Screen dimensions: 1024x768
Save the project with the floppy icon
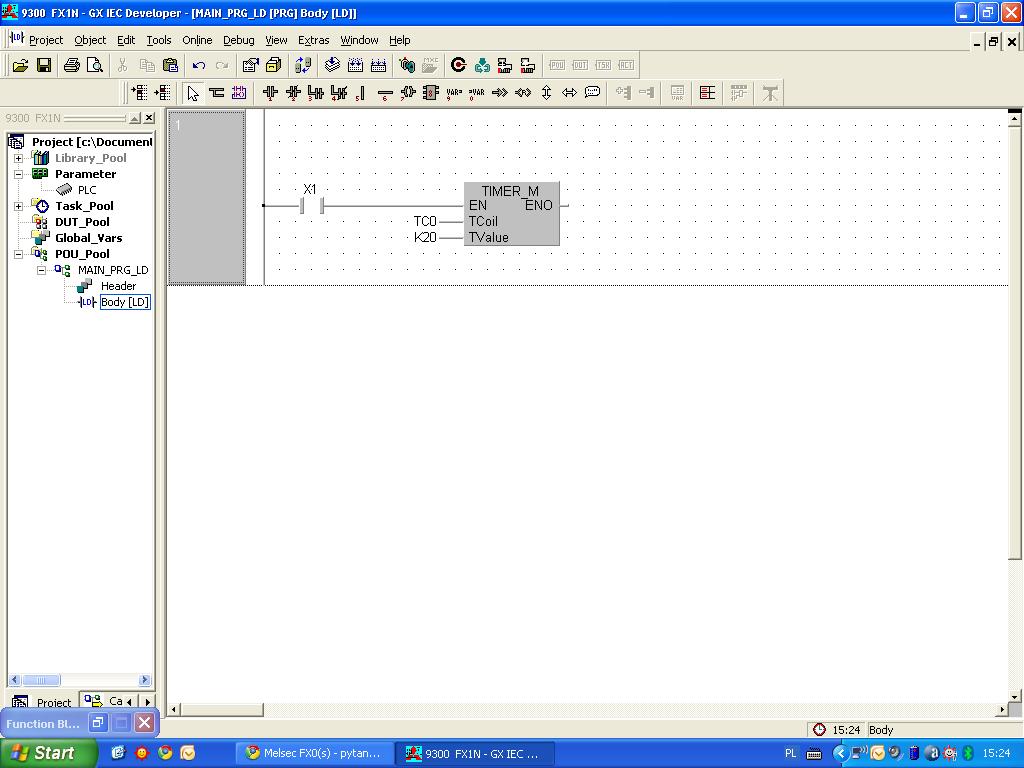tap(44, 65)
